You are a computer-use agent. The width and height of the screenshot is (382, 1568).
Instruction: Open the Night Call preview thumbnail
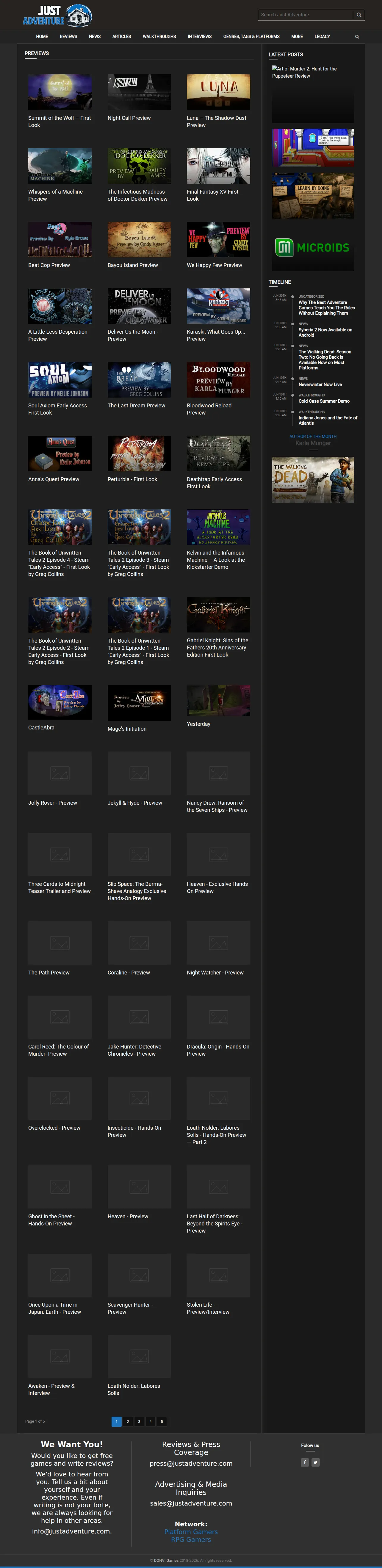tap(139, 92)
